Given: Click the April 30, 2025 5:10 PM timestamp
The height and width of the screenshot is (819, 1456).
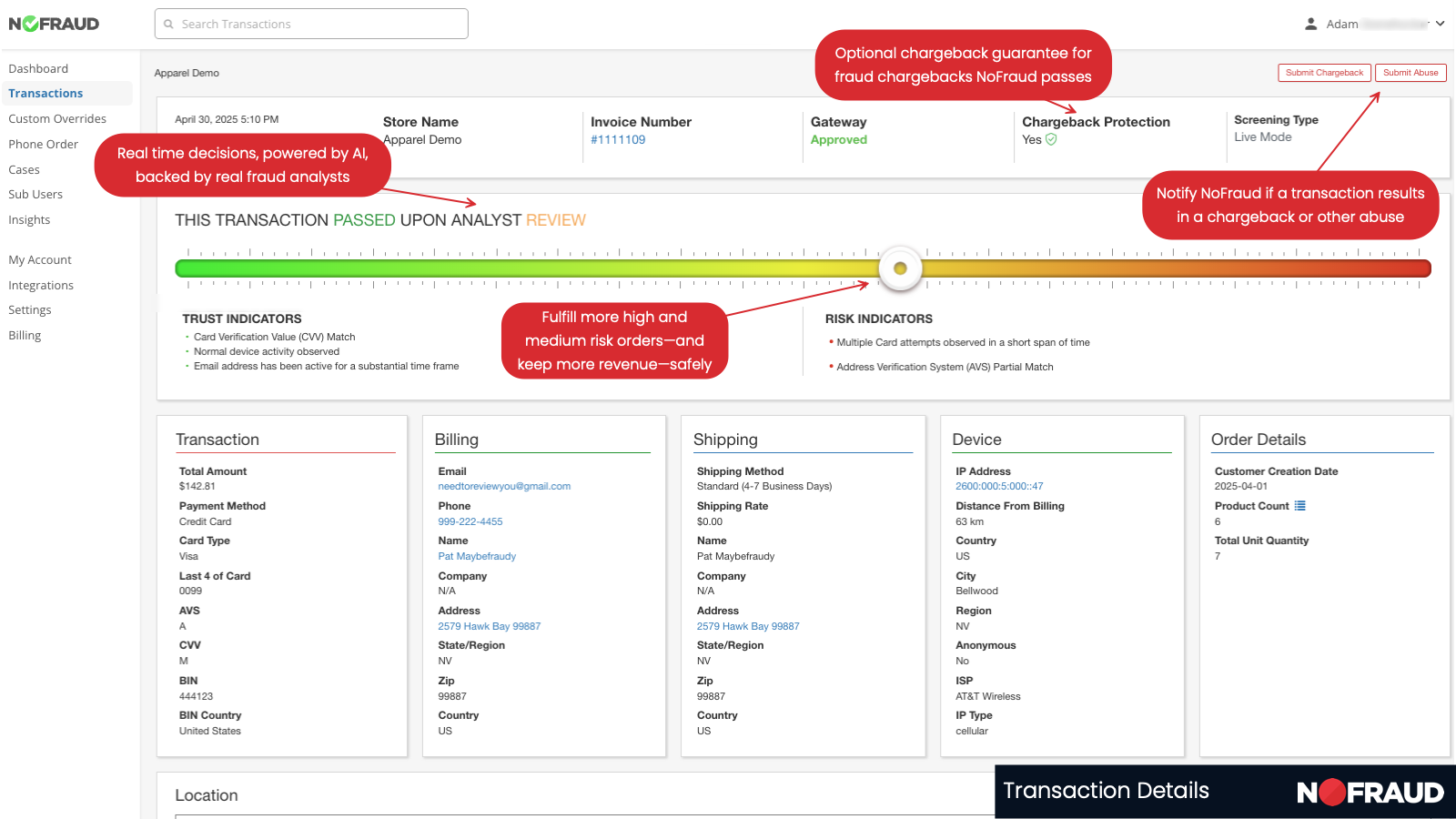Looking at the screenshot, I should click(x=227, y=119).
